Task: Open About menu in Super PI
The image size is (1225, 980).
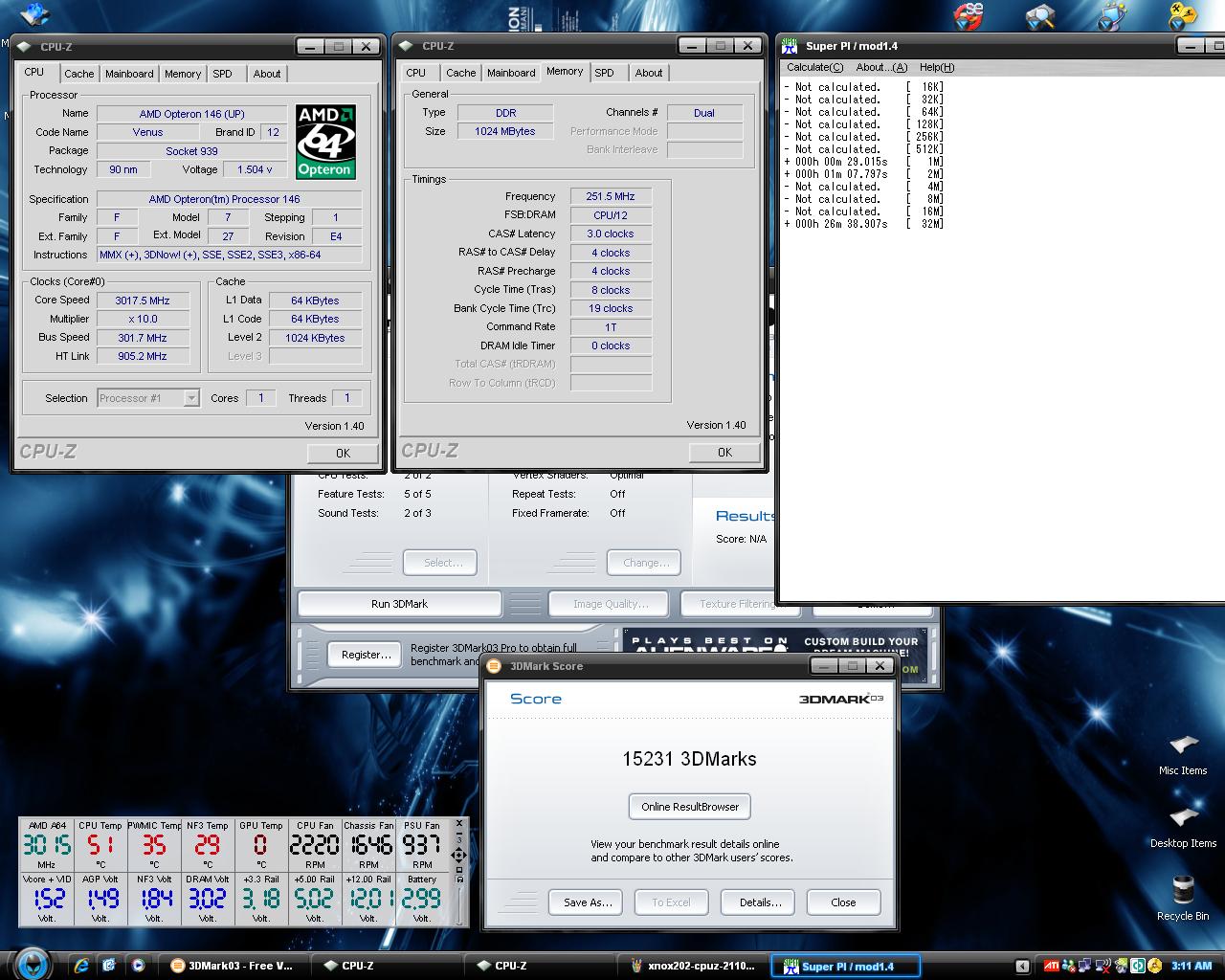Action: click(x=881, y=67)
